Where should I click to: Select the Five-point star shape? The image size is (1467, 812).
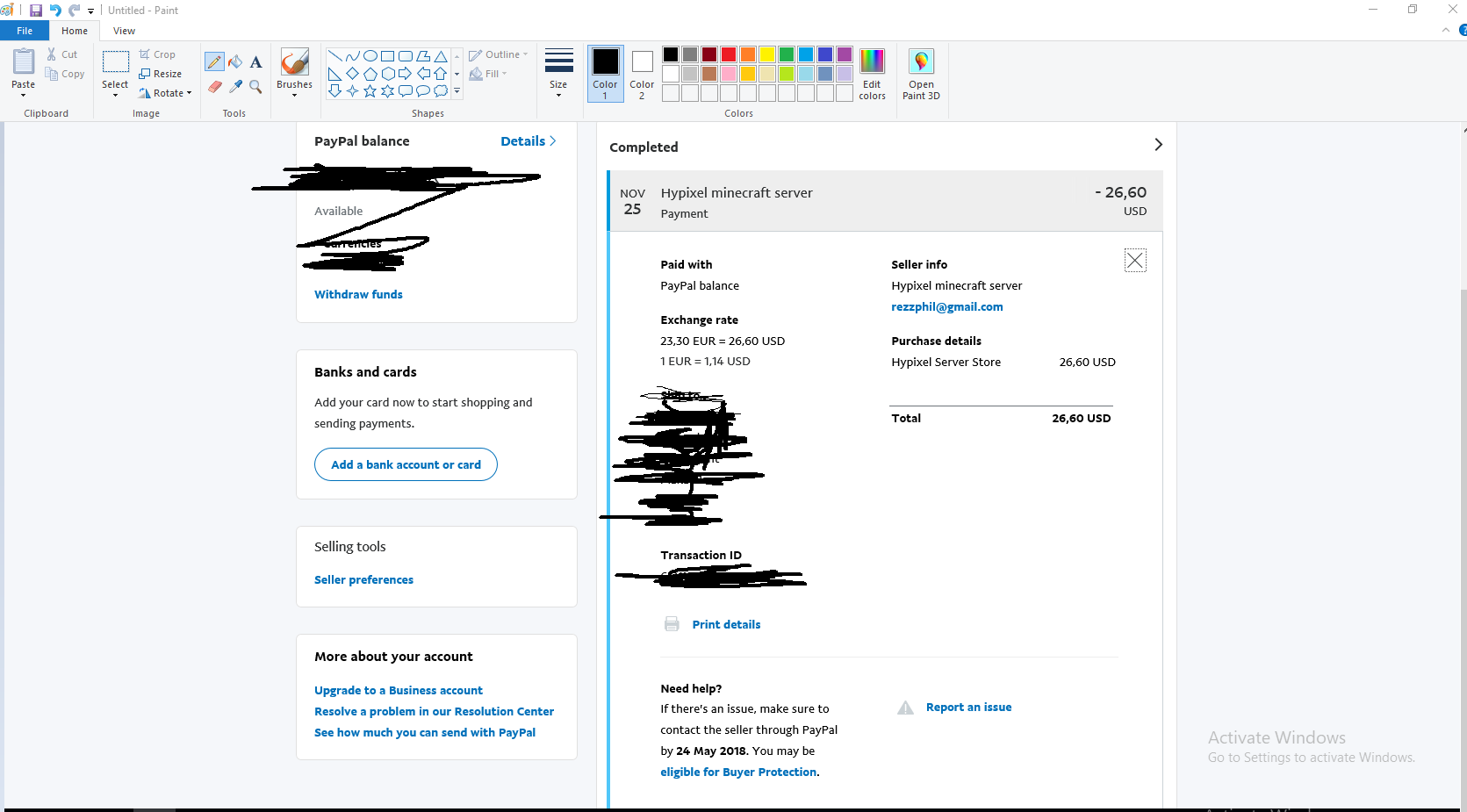pyautogui.click(x=370, y=91)
